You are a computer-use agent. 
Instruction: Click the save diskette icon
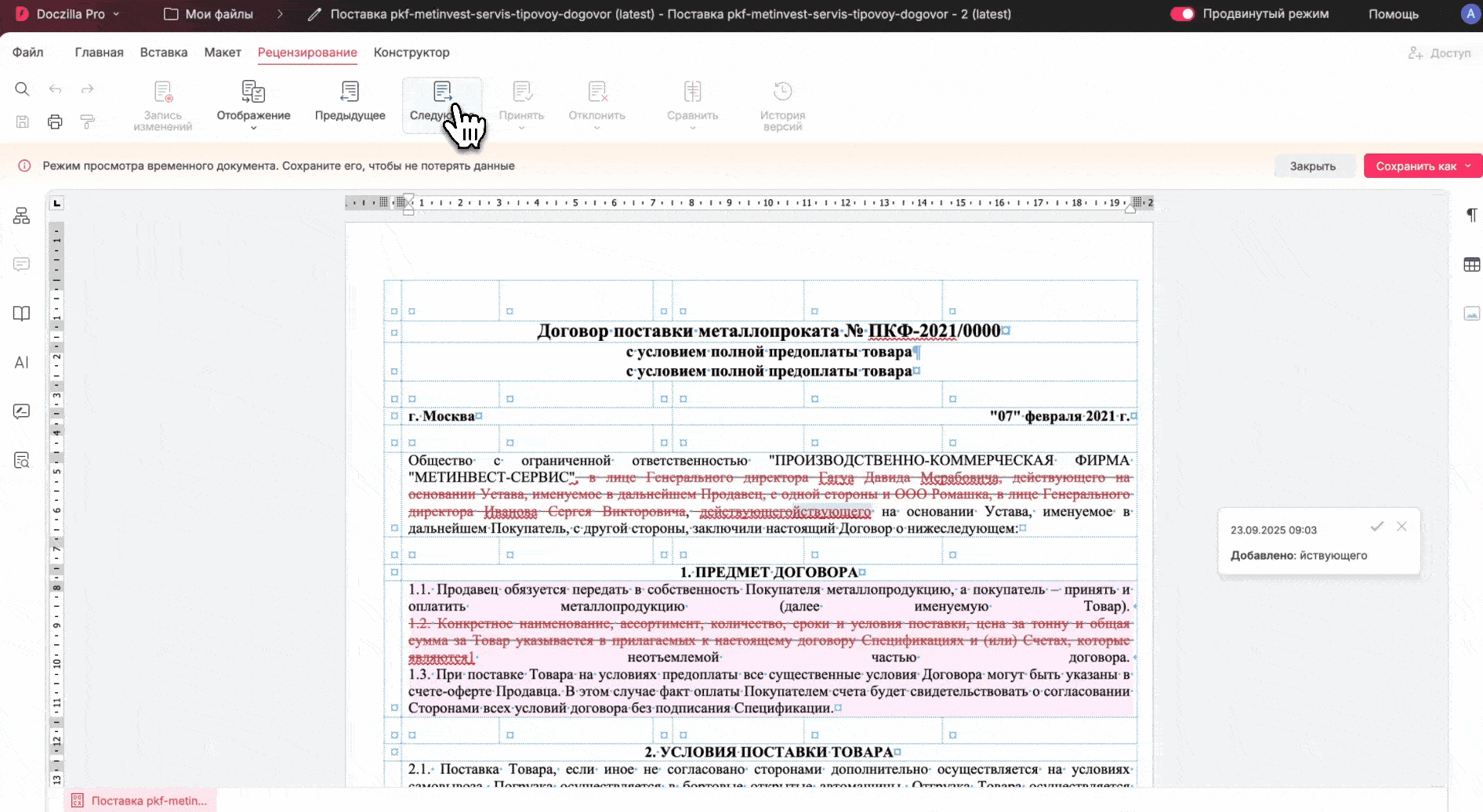(22, 121)
